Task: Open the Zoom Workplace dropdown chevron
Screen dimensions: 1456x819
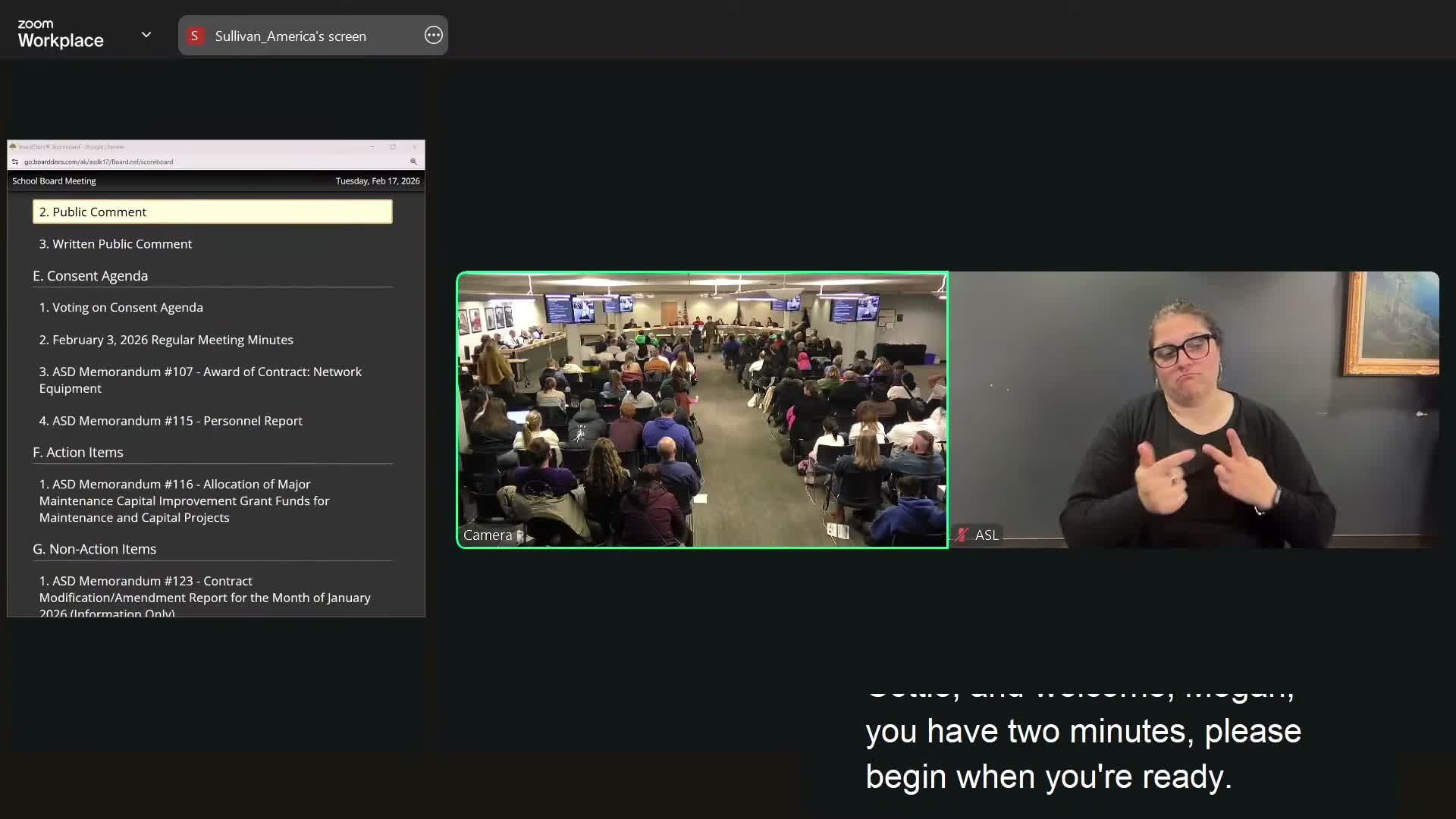Action: pos(146,35)
